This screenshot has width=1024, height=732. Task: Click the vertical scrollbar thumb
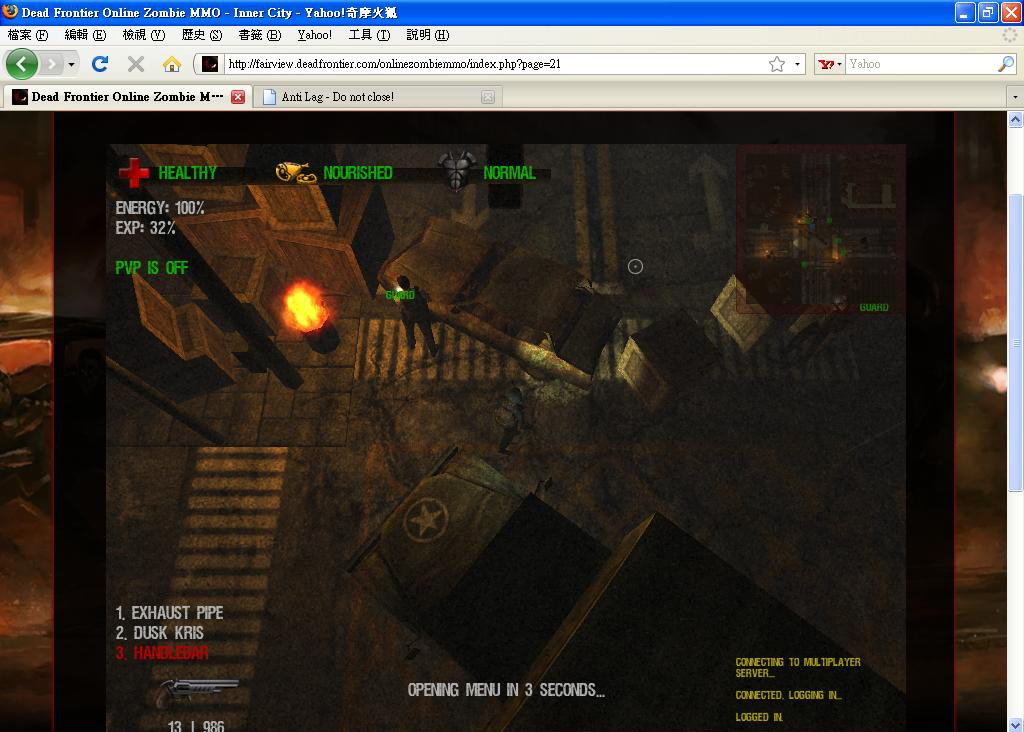point(1015,342)
